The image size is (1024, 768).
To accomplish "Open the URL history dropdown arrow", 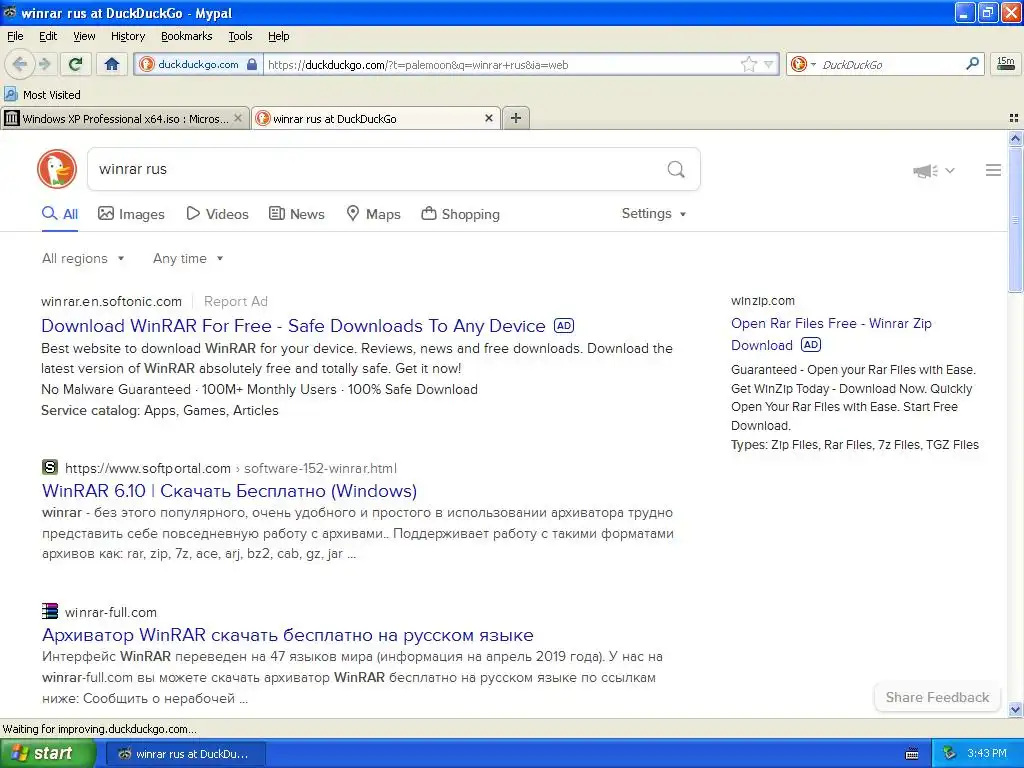I will point(769,64).
